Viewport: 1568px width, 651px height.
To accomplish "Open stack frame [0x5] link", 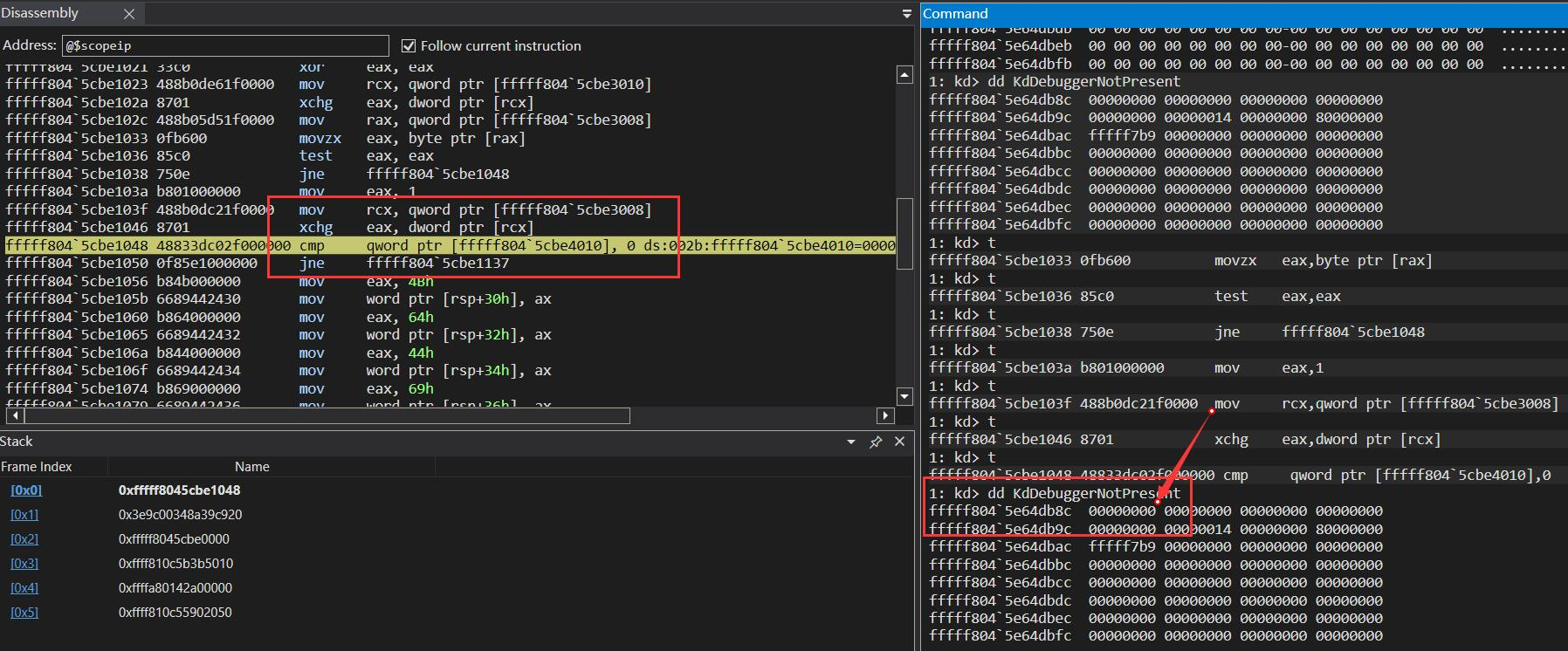I will click(24, 613).
